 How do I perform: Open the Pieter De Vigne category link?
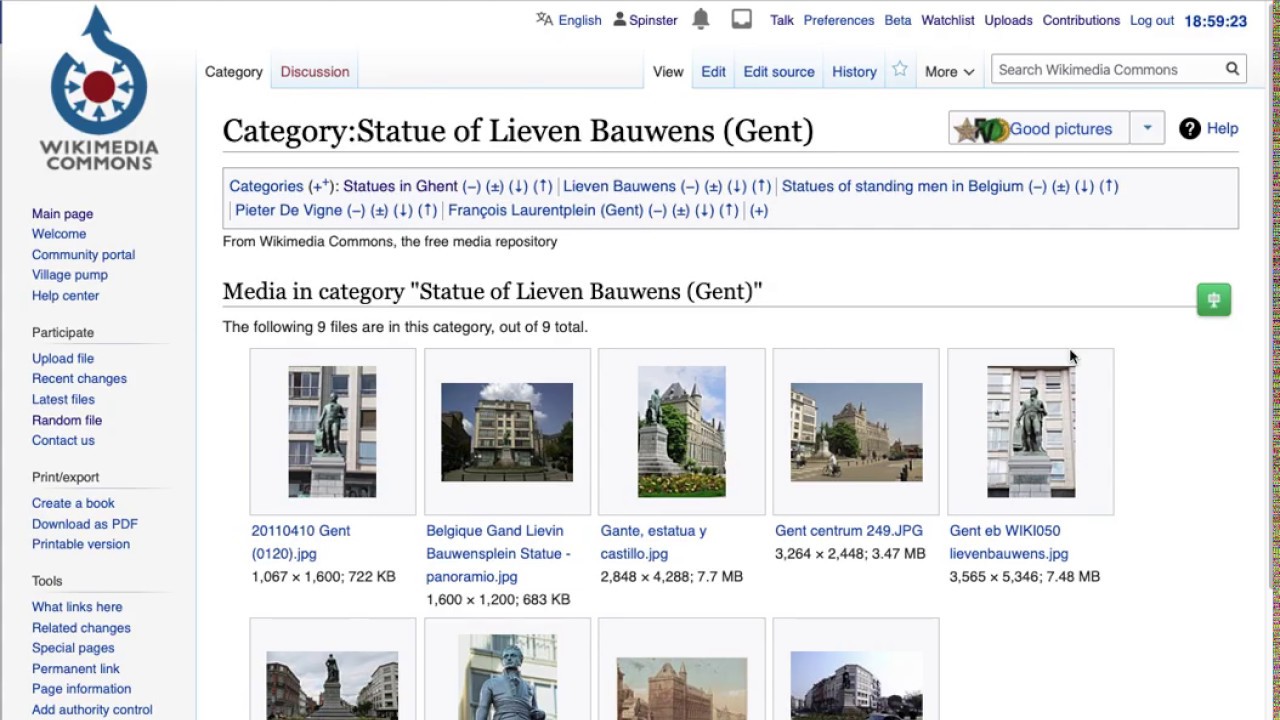point(288,210)
